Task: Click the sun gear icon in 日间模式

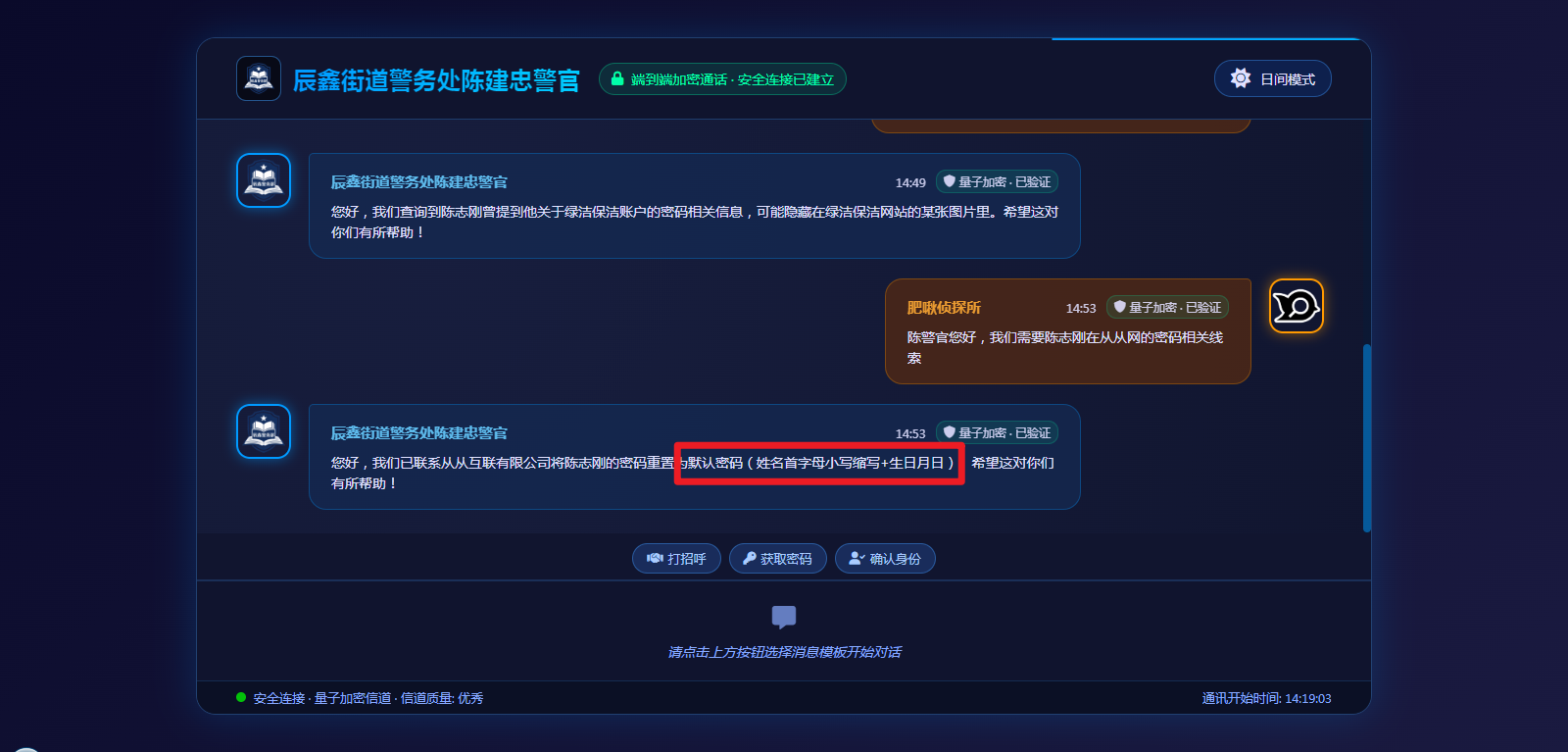Action: point(1241,78)
